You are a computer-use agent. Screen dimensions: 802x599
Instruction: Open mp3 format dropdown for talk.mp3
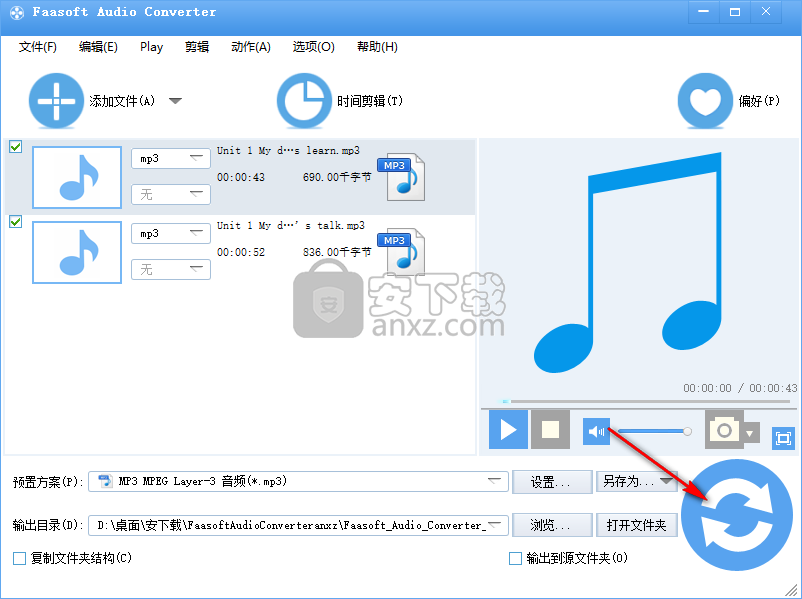click(171, 233)
